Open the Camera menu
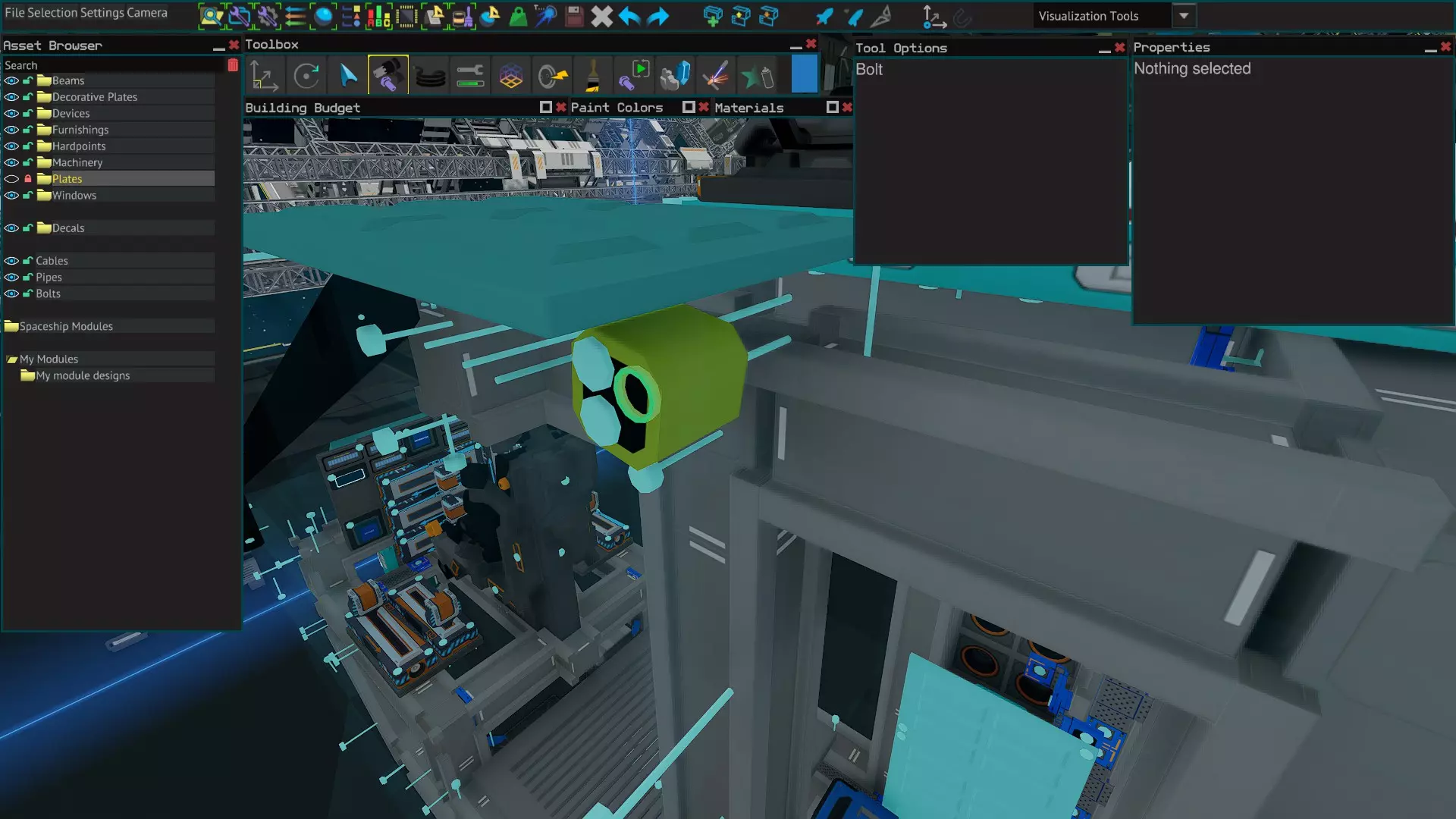1456x819 pixels. point(147,13)
